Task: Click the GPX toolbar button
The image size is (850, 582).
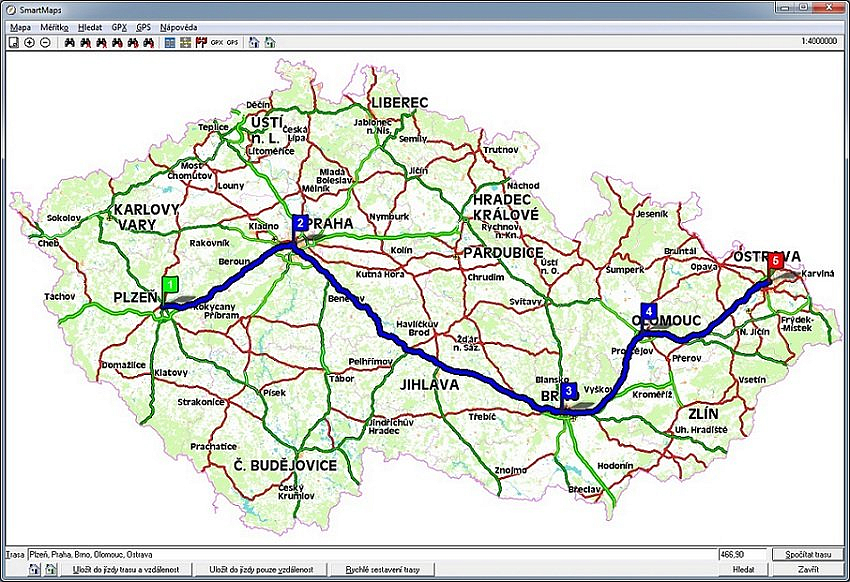Action: (216, 43)
